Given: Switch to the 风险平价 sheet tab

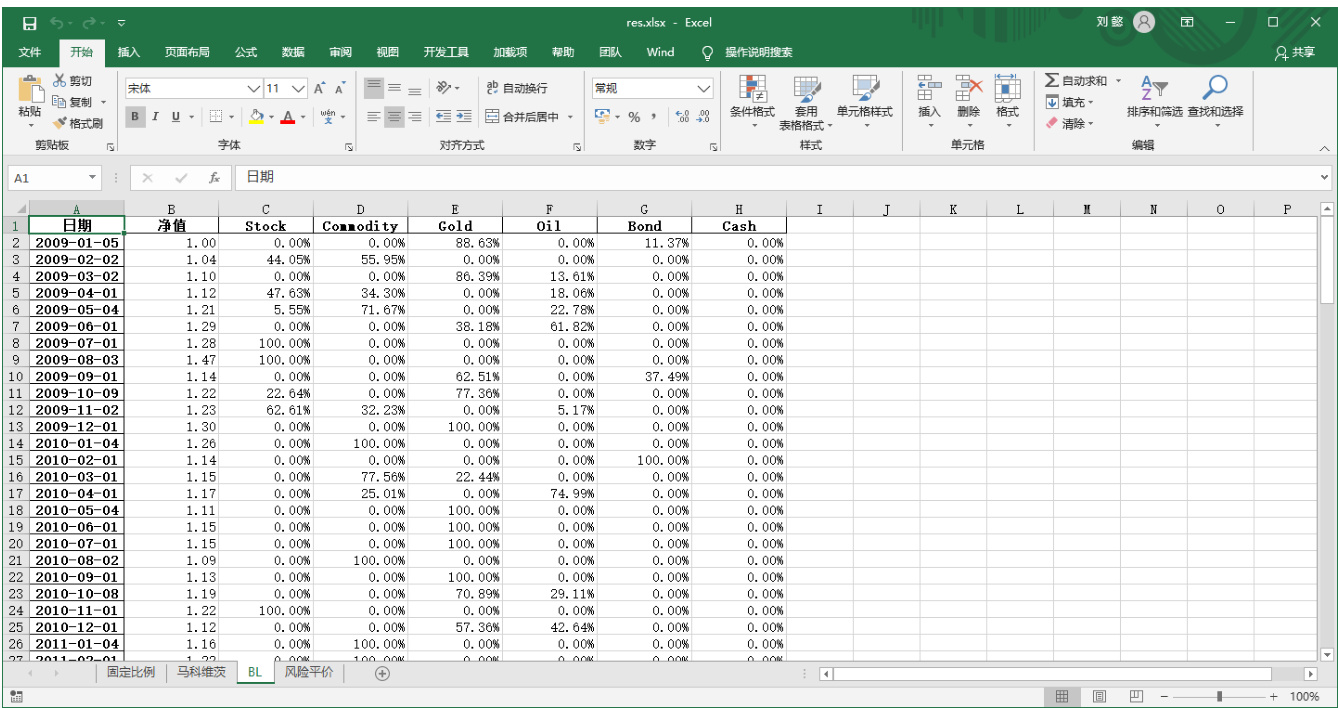Looking at the screenshot, I should [308, 672].
